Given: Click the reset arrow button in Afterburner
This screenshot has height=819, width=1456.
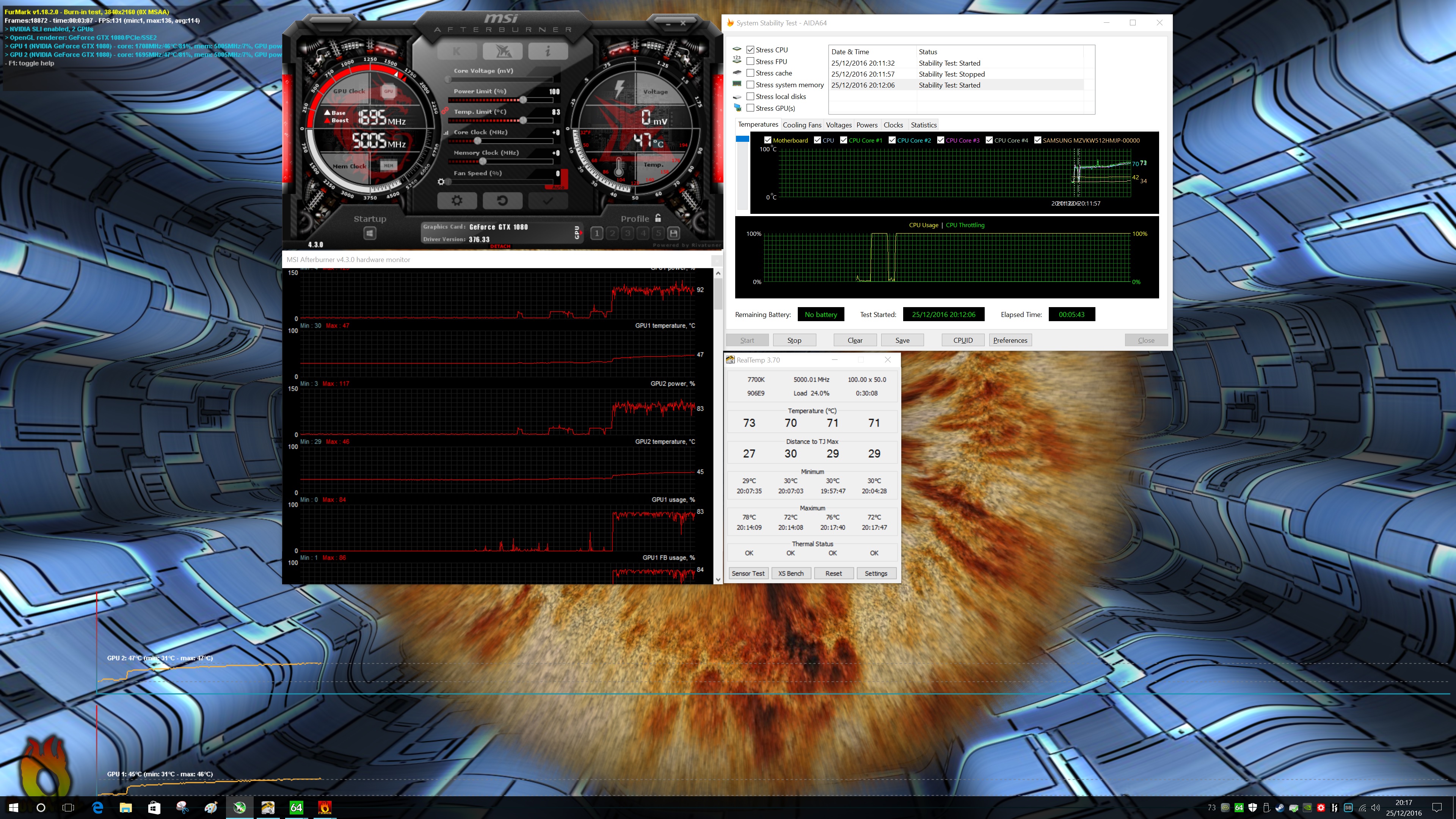Looking at the screenshot, I should pos(502,201).
